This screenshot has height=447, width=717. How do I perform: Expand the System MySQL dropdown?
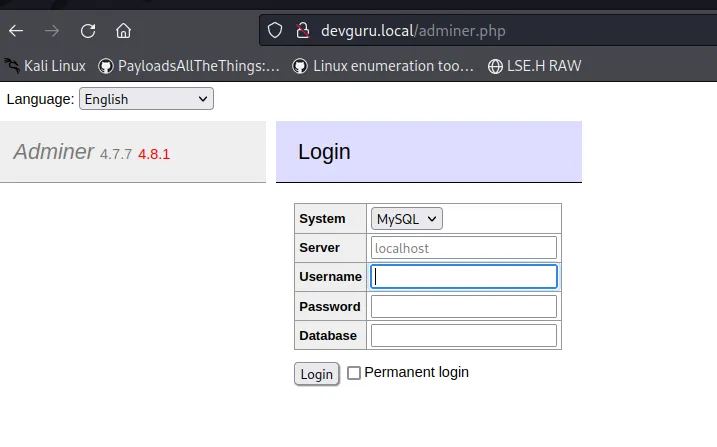tap(406, 218)
